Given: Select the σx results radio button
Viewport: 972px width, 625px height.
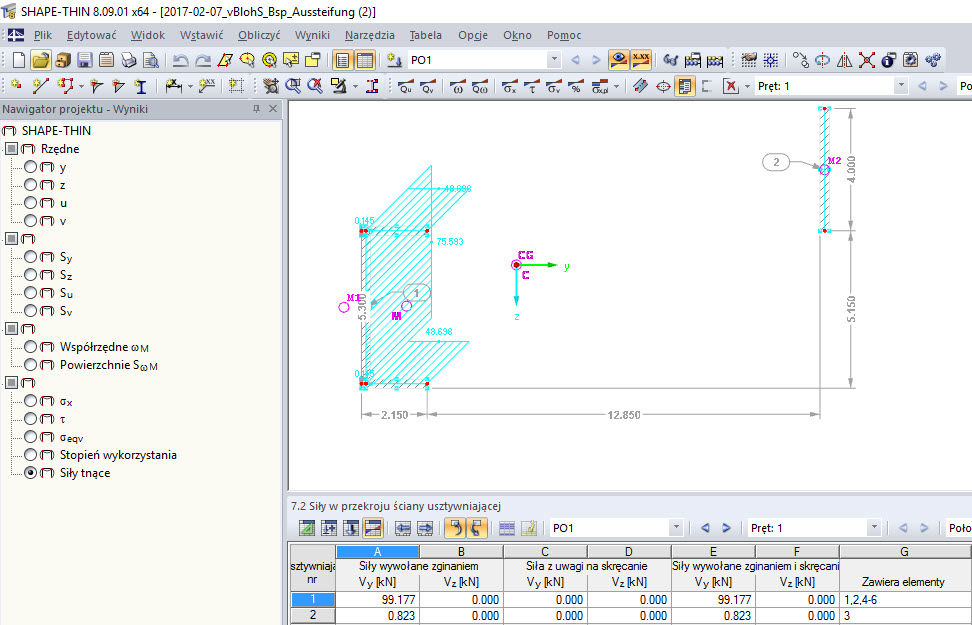Looking at the screenshot, I should (x=30, y=401).
